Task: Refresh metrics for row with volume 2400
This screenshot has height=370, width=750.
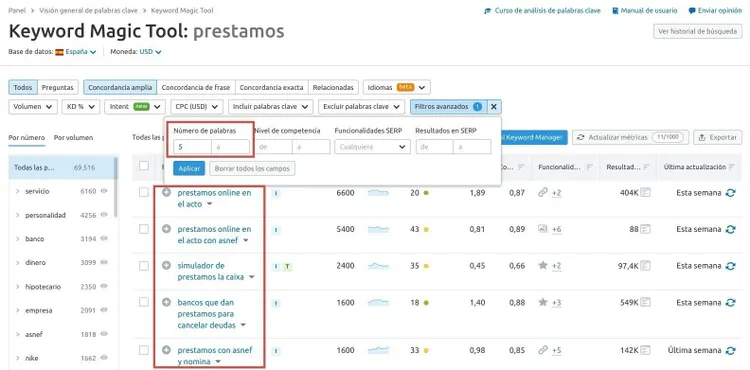Action: [730, 266]
